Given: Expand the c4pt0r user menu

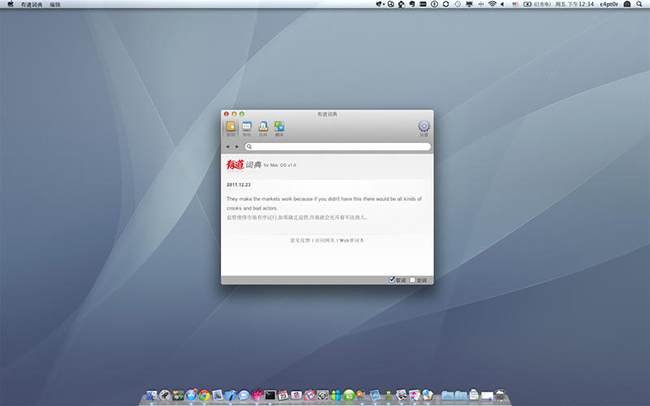Looking at the screenshot, I should pyautogui.click(x=611, y=5).
